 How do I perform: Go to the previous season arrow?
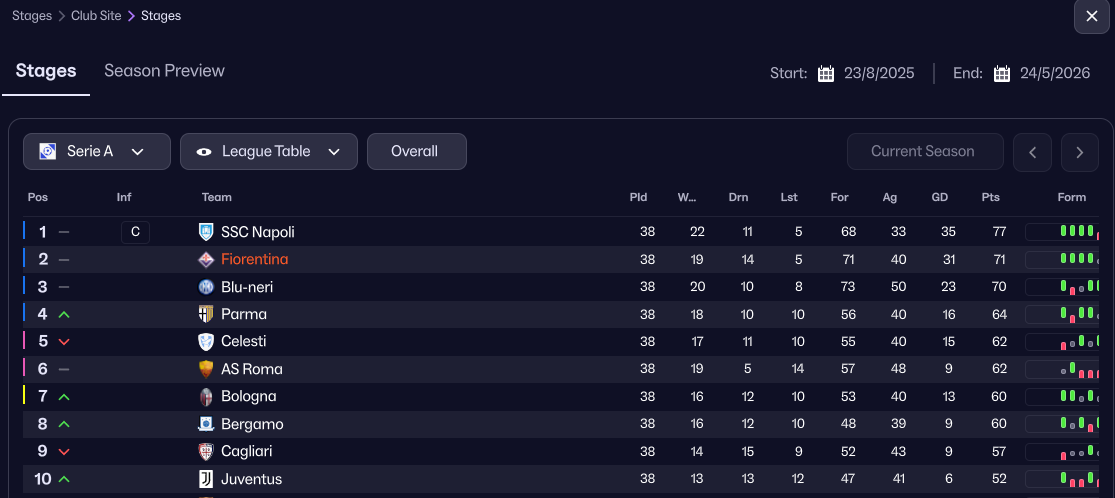(1032, 152)
